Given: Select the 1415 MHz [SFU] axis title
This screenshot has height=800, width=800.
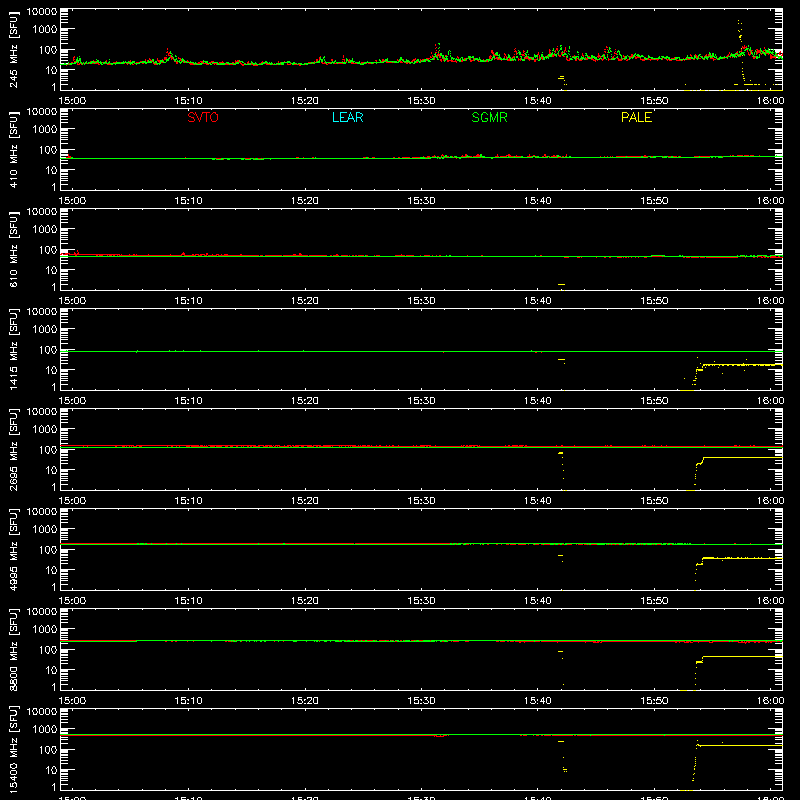Looking at the screenshot, I should (14, 349).
